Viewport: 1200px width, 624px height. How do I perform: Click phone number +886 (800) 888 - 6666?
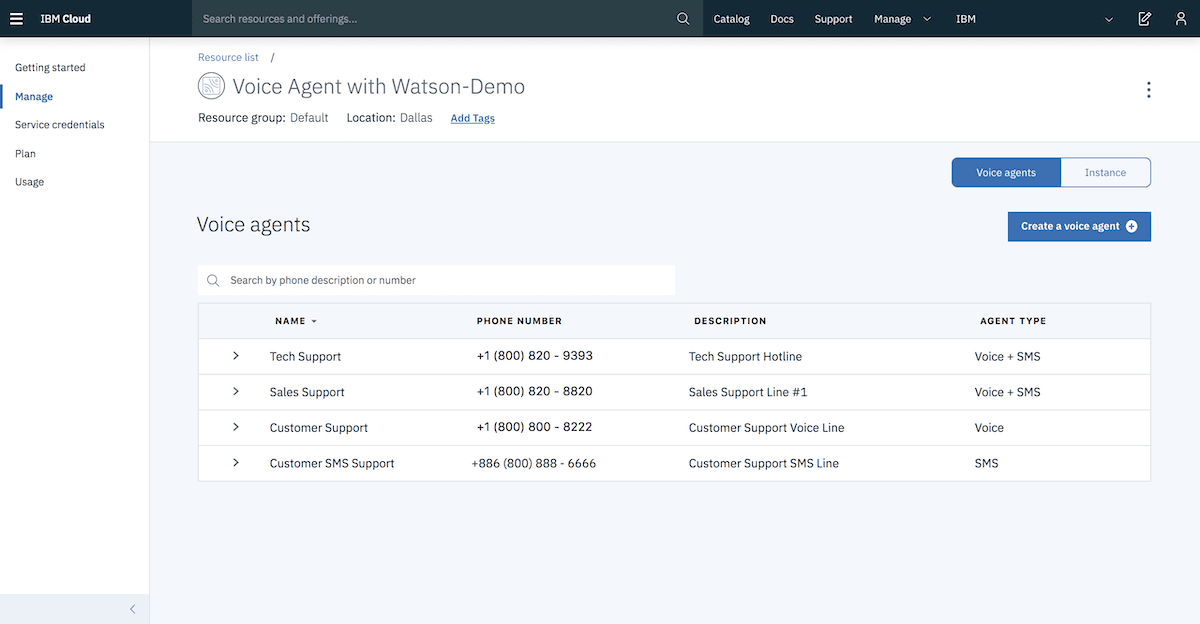coord(534,463)
